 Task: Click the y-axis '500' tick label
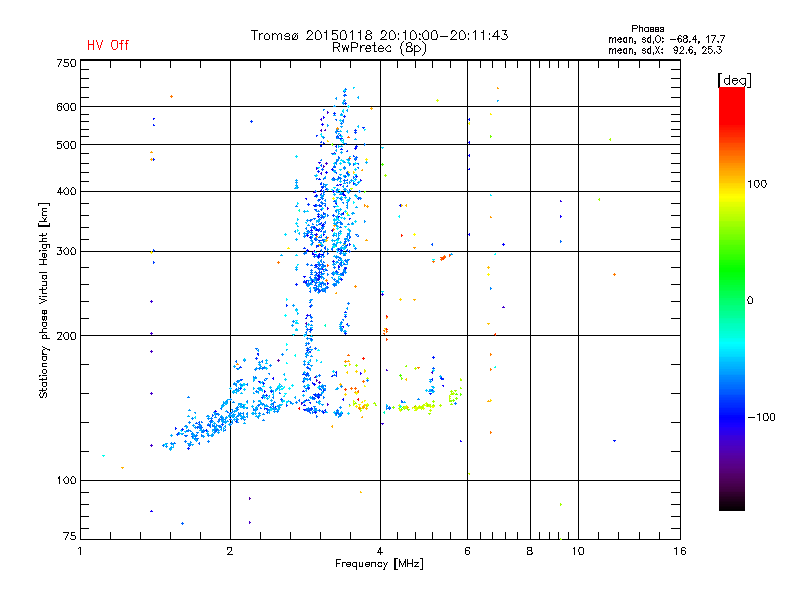point(66,145)
